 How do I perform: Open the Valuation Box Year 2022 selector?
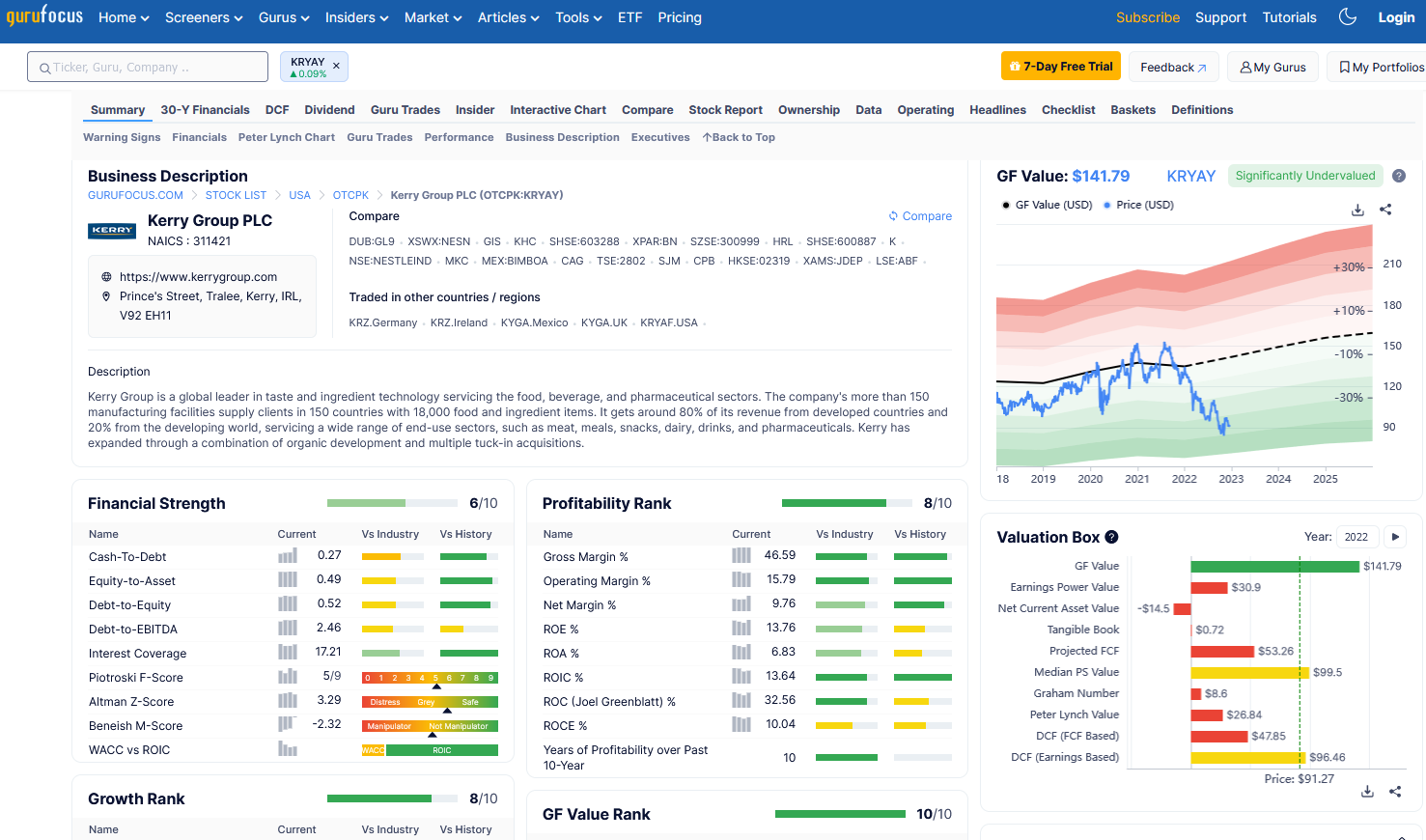point(1356,537)
